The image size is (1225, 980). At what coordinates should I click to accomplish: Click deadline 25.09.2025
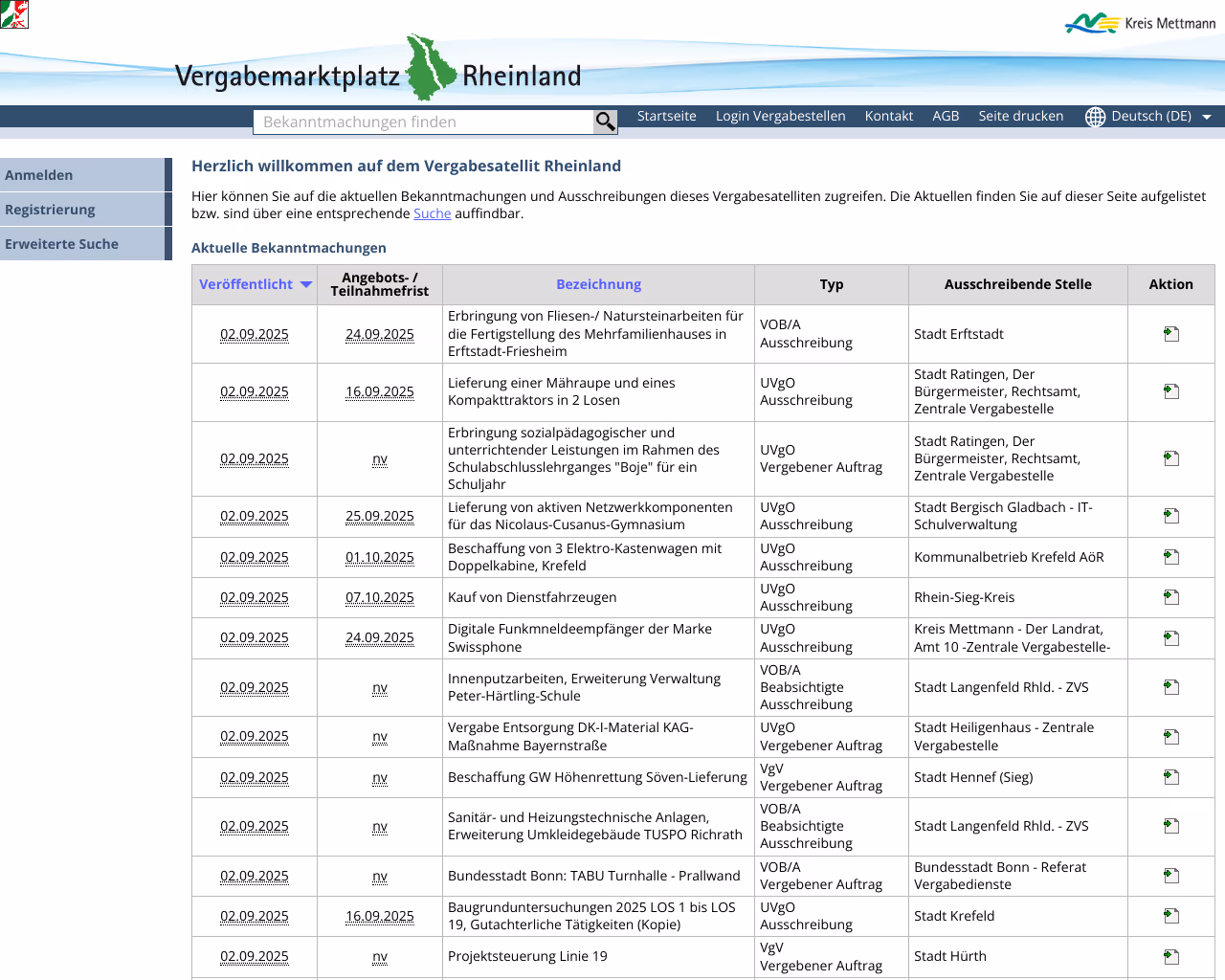380,516
